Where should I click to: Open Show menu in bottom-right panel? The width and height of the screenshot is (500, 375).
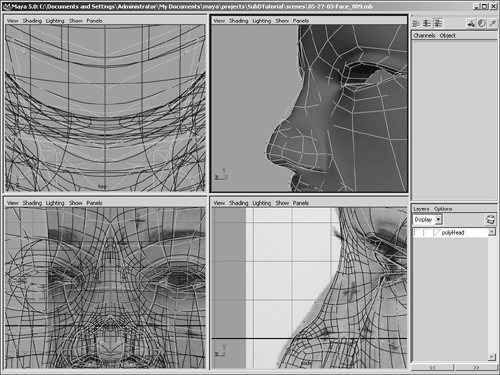tap(282, 203)
